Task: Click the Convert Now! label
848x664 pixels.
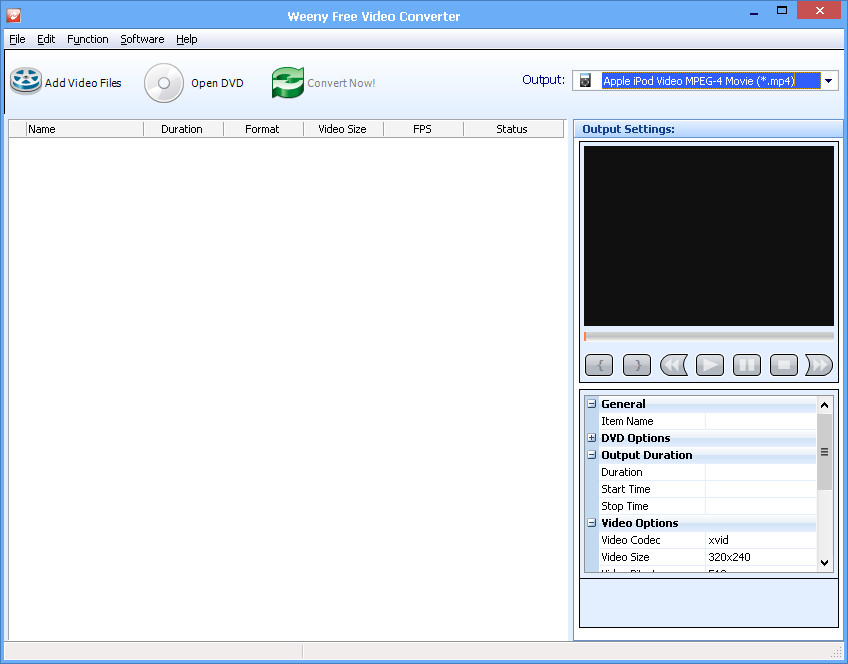Action: (341, 83)
